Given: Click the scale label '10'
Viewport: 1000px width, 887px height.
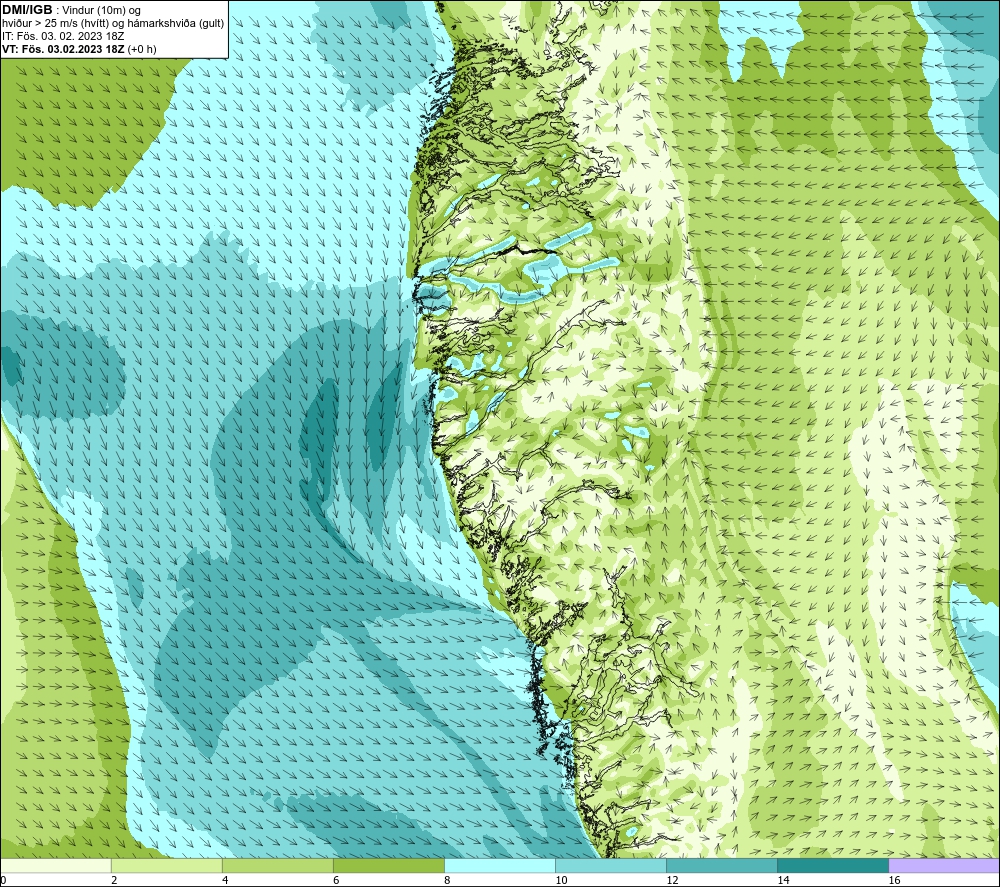Looking at the screenshot, I should pyautogui.click(x=561, y=880).
